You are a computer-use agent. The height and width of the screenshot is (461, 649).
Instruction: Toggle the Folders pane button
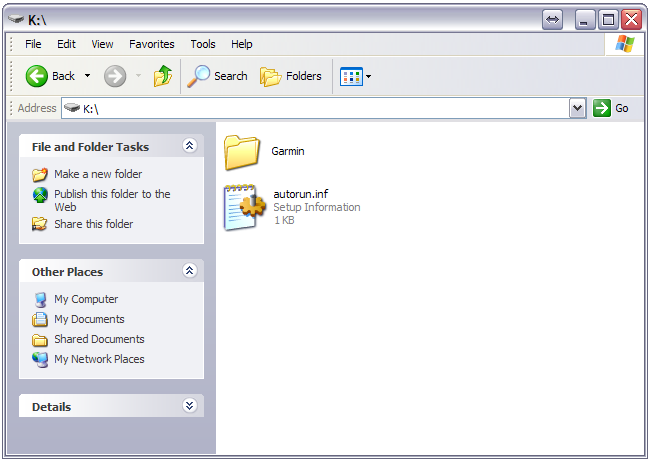[291, 76]
